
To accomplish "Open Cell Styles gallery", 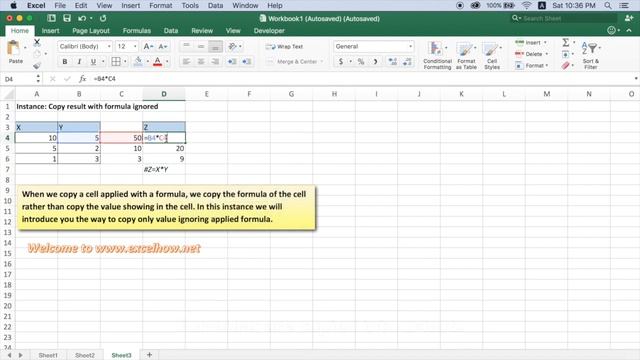I will click(492, 55).
